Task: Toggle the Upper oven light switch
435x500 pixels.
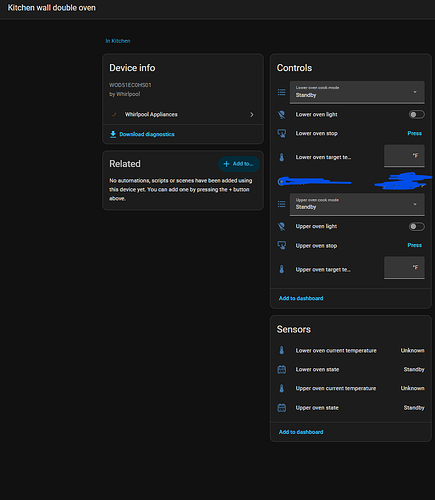Action: pos(417,227)
